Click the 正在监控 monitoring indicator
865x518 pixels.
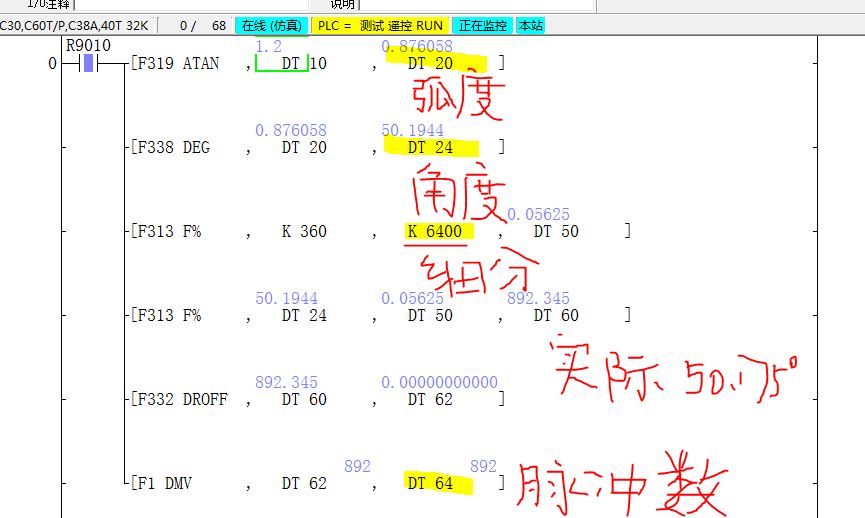[481, 25]
